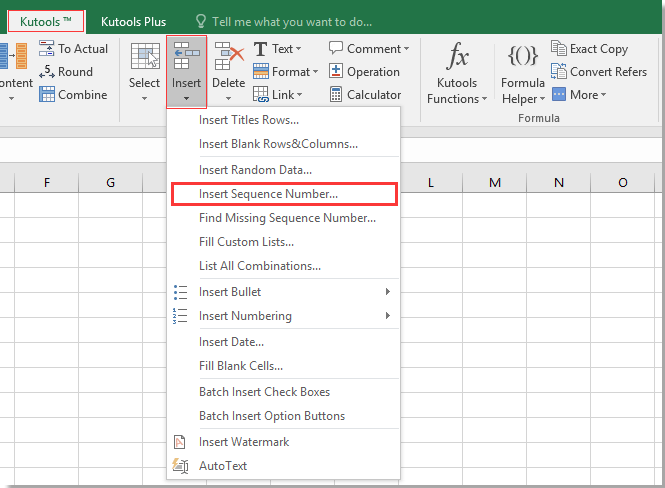
Task: Open the Format dropdown arrow
Action: [315, 72]
